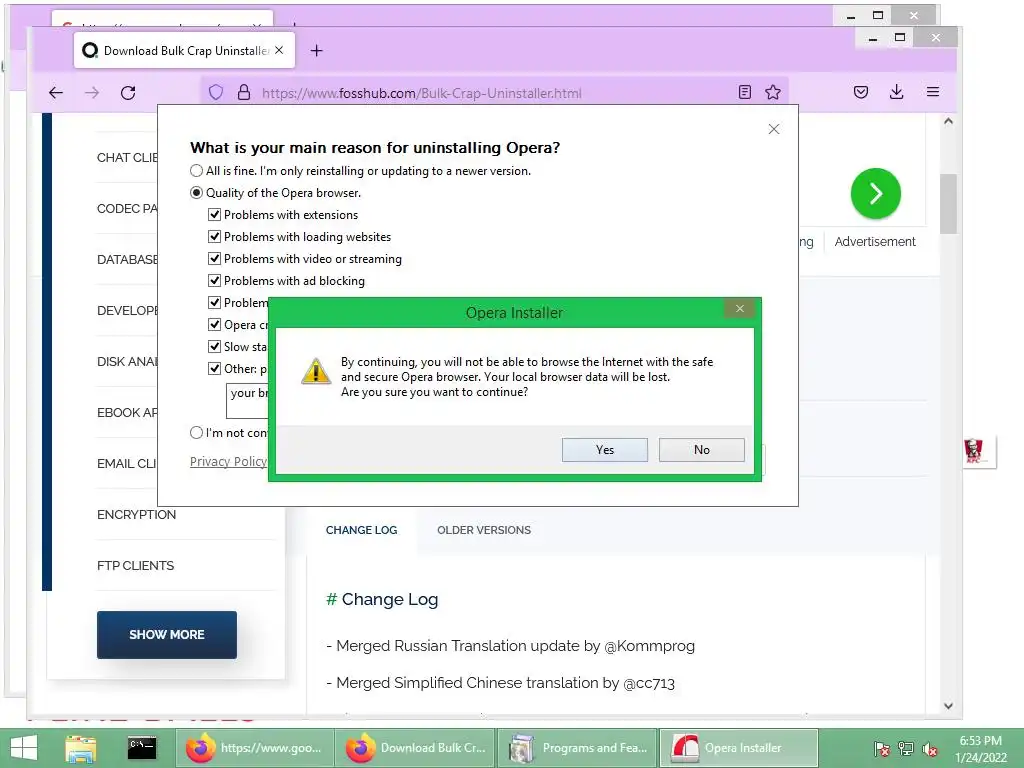
Task: Uncheck the 'Opera cr...' checkbox
Action: pyautogui.click(x=214, y=325)
